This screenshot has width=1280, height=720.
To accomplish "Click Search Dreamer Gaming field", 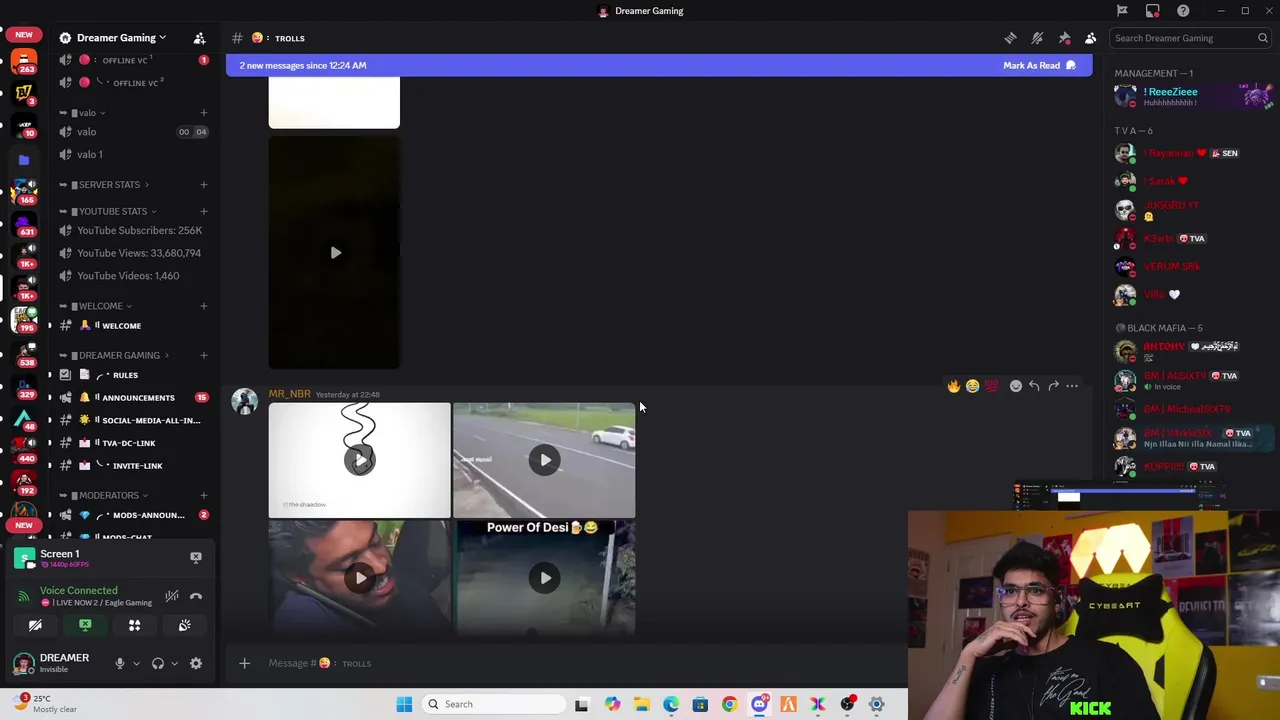I will (1191, 38).
